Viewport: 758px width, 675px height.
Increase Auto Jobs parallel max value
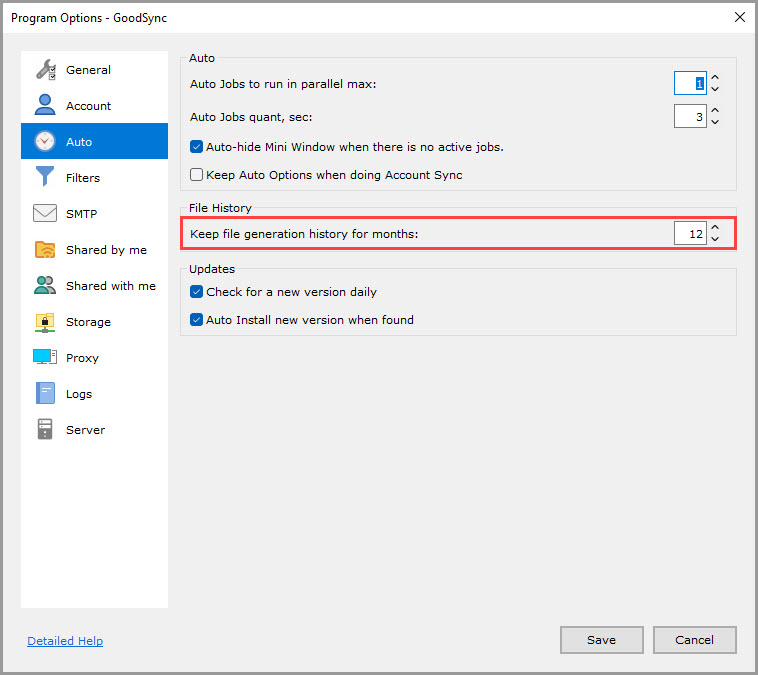point(715,77)
